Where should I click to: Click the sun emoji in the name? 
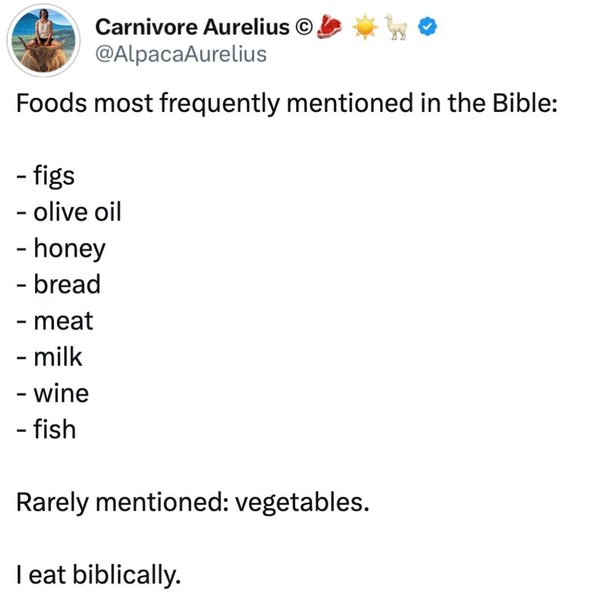point(365,28)
